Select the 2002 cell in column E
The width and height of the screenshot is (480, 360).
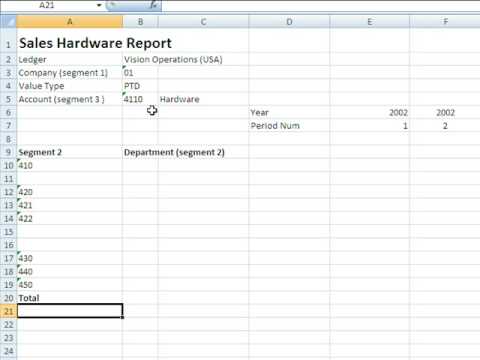pyautogui.click(x=369, y=113)
